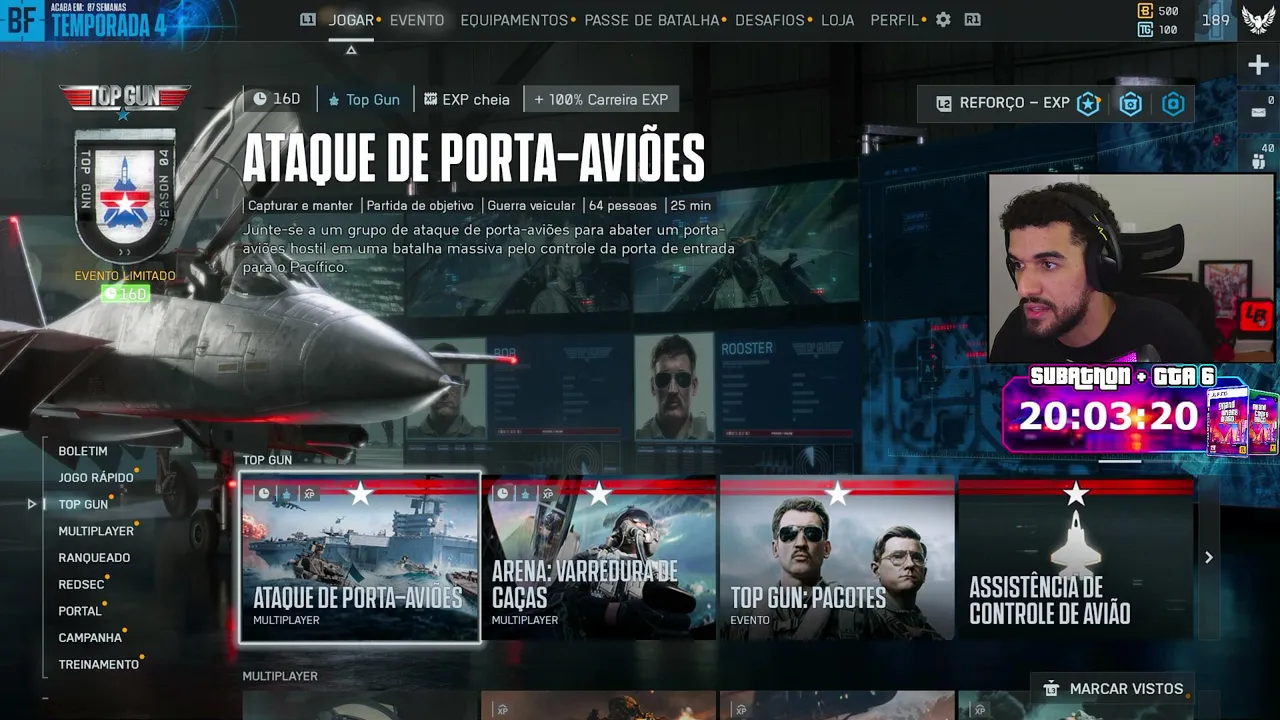This screenshot has height=720, width=1280.
Task: Select Ranqueado in the side menu
Action: coord(94,558)
